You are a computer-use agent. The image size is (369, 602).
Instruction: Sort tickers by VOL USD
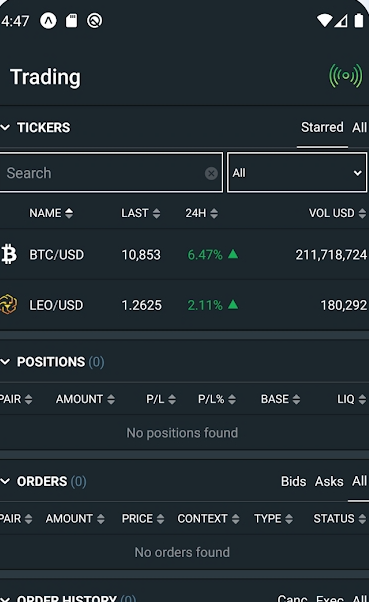(337, 213)
